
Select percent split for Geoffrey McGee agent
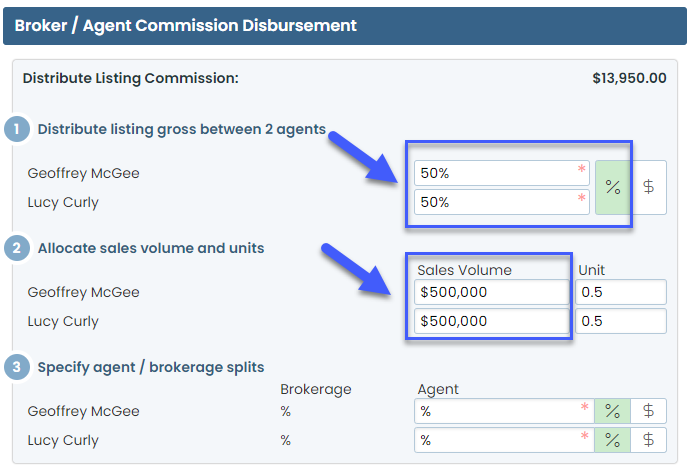click(x=612, y=411)
